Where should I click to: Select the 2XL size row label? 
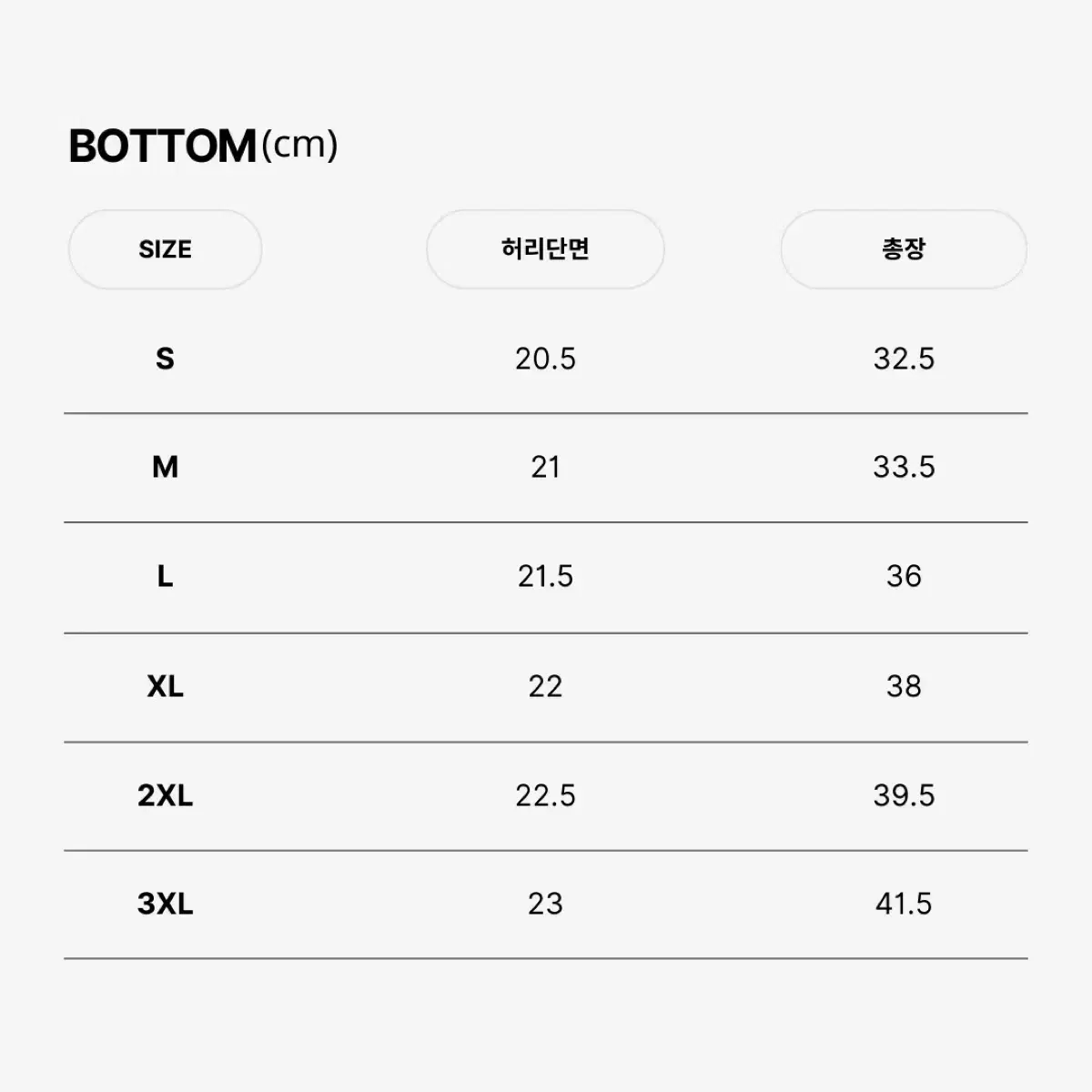165,795
